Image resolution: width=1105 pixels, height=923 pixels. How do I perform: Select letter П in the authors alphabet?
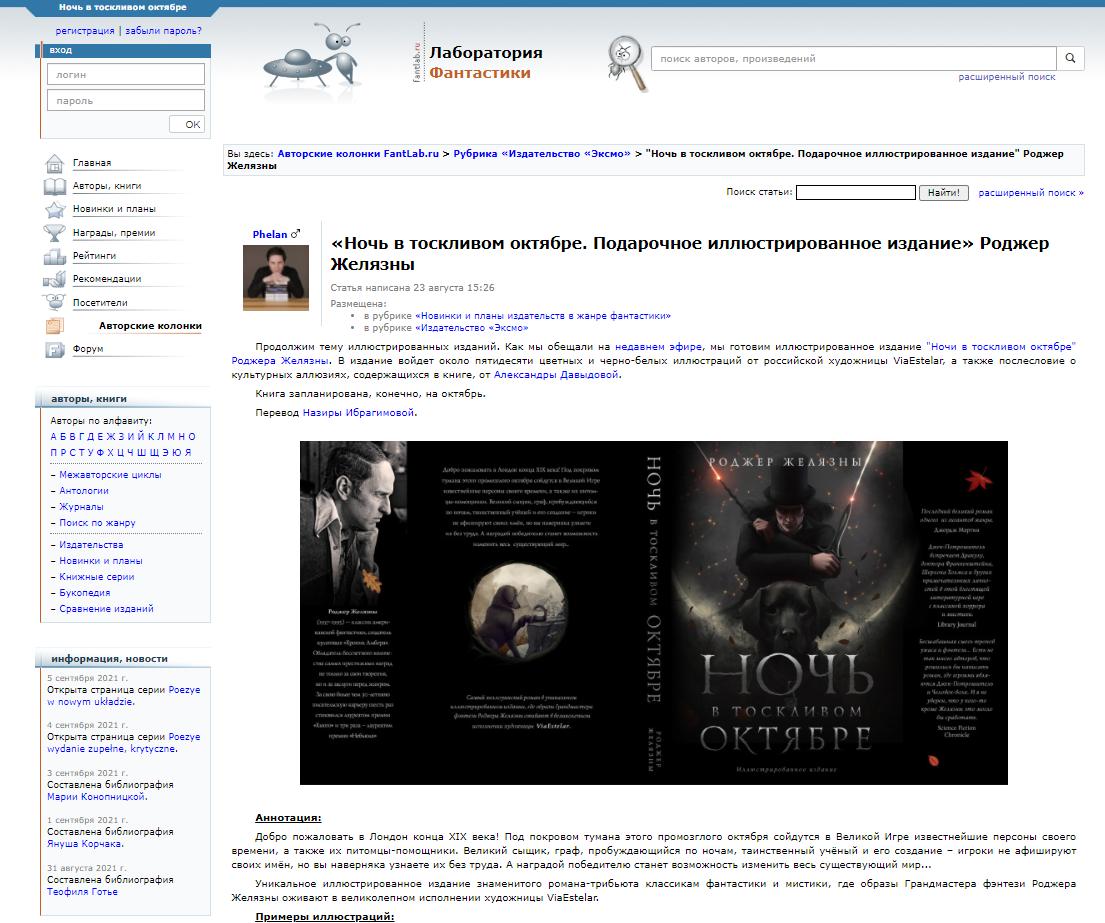click(54, 452)
